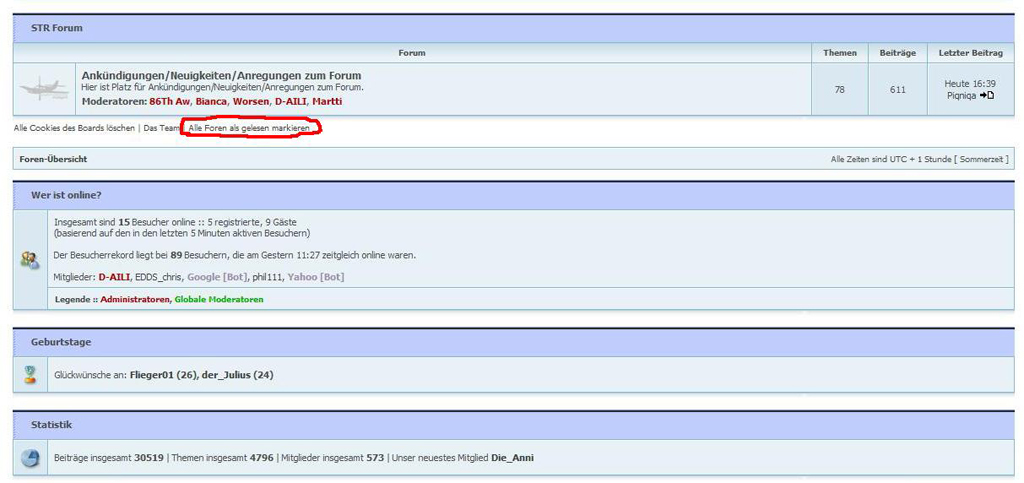
Task: Open phil111 member profile
Action: tap(268, 277)
